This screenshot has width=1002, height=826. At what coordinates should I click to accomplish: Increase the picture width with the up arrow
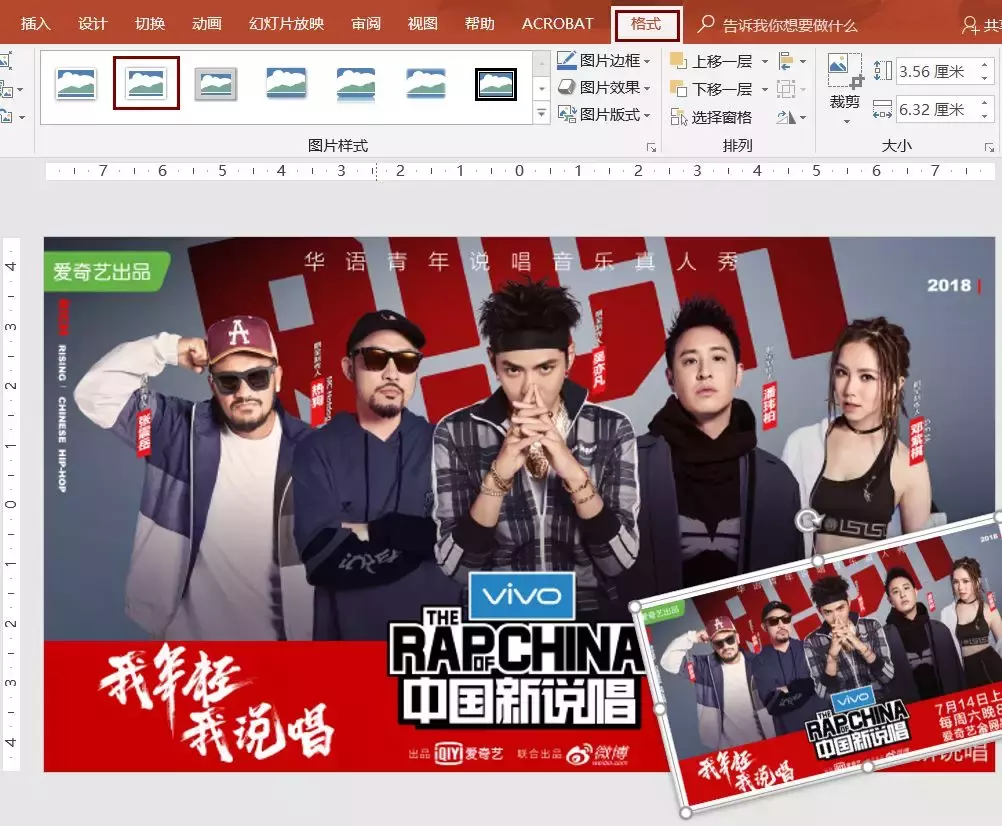987,103
